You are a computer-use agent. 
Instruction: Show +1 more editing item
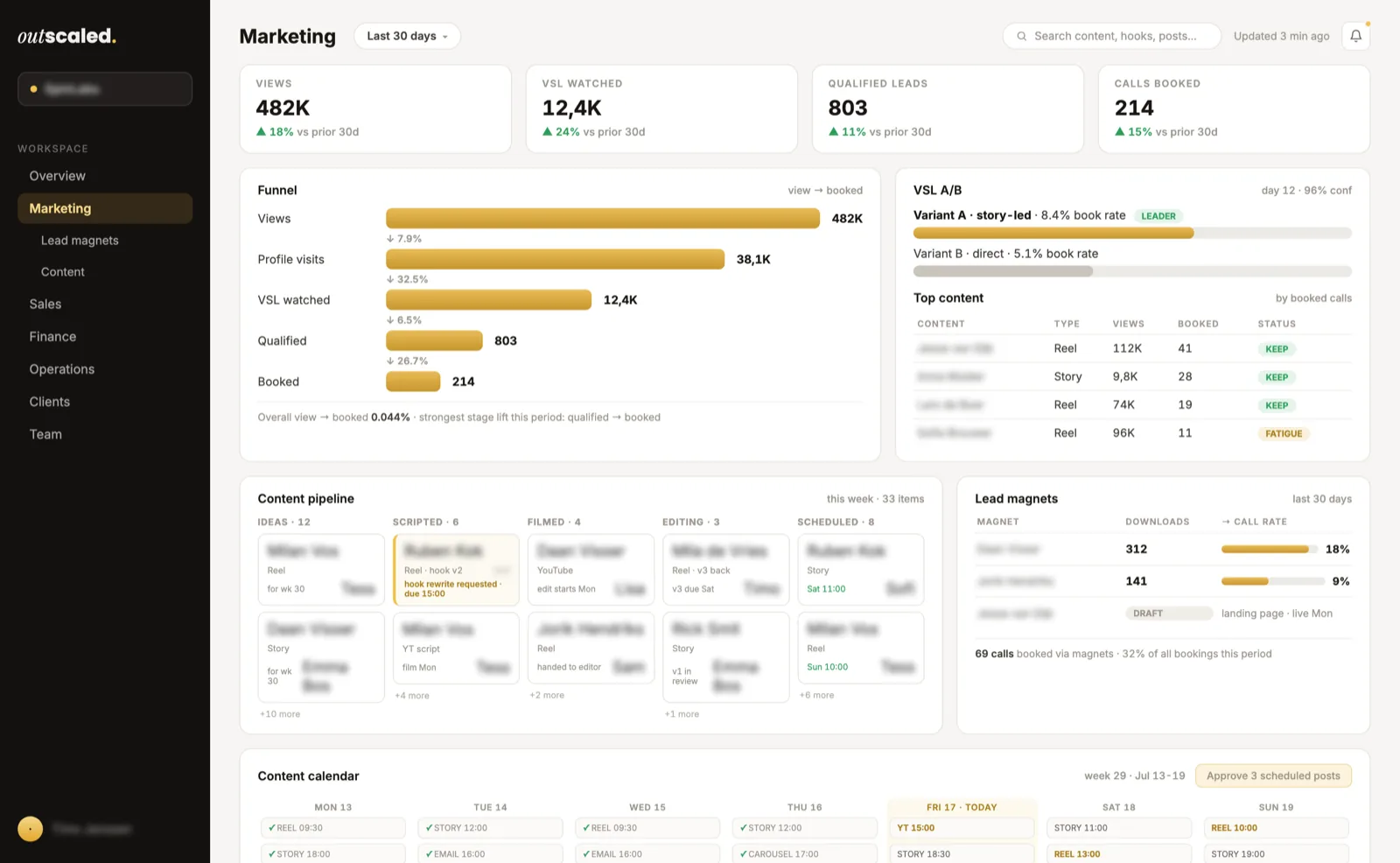click(682, 714)
